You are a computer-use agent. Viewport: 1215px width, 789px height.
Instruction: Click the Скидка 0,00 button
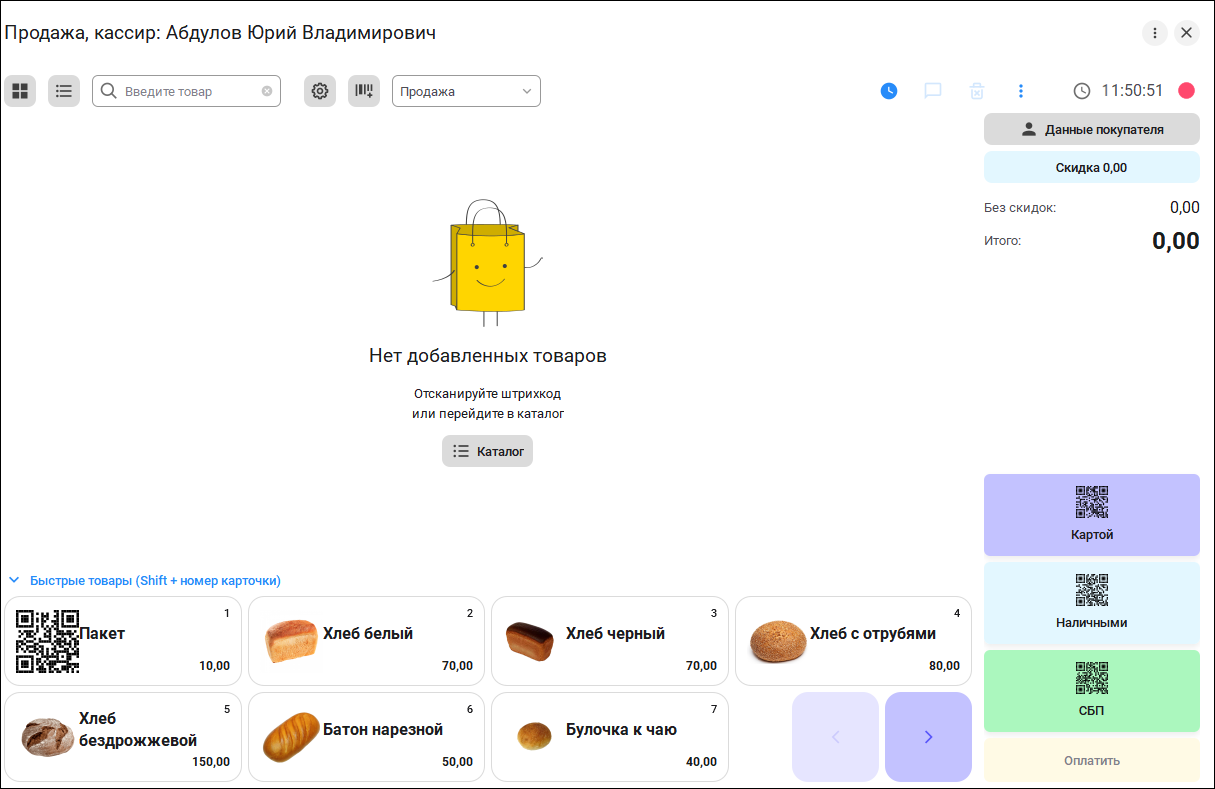click(1091, 167)
